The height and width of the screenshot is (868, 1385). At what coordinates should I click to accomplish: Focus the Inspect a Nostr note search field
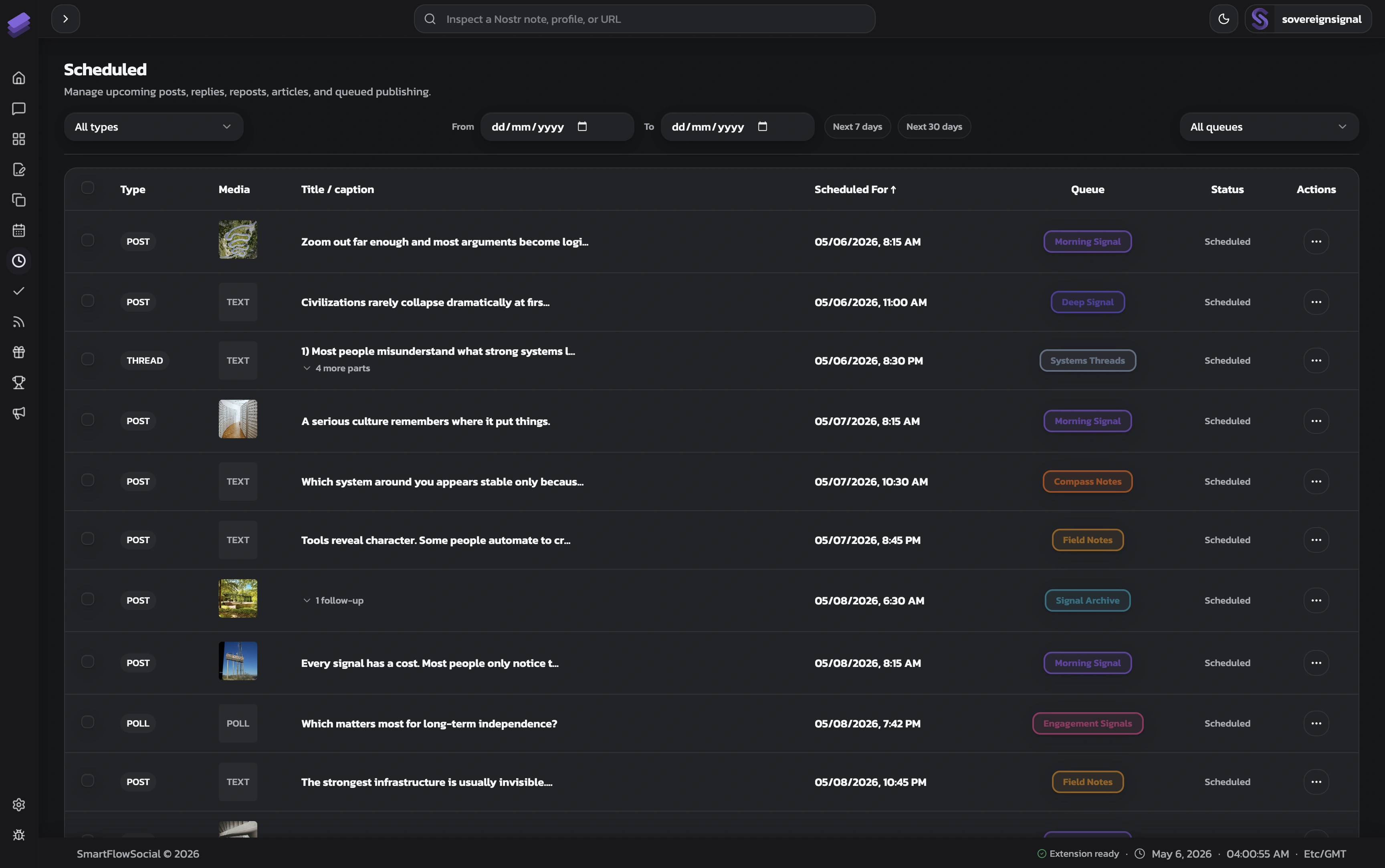(644, 19)
